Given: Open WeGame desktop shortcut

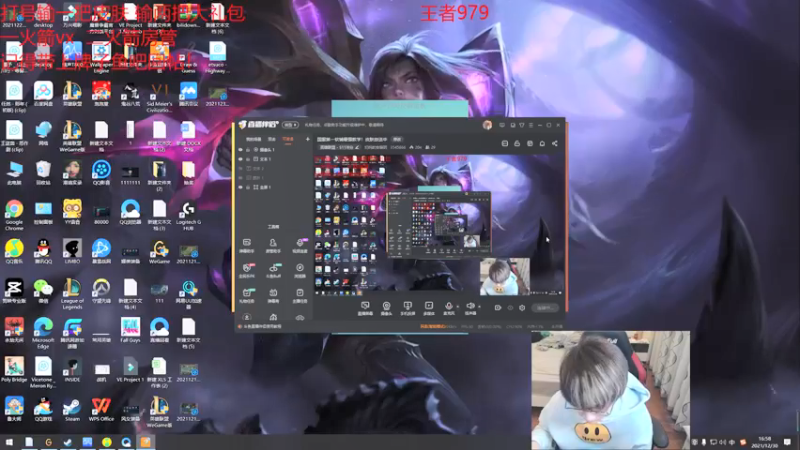Looking at the screenshot, I should 159,252.
